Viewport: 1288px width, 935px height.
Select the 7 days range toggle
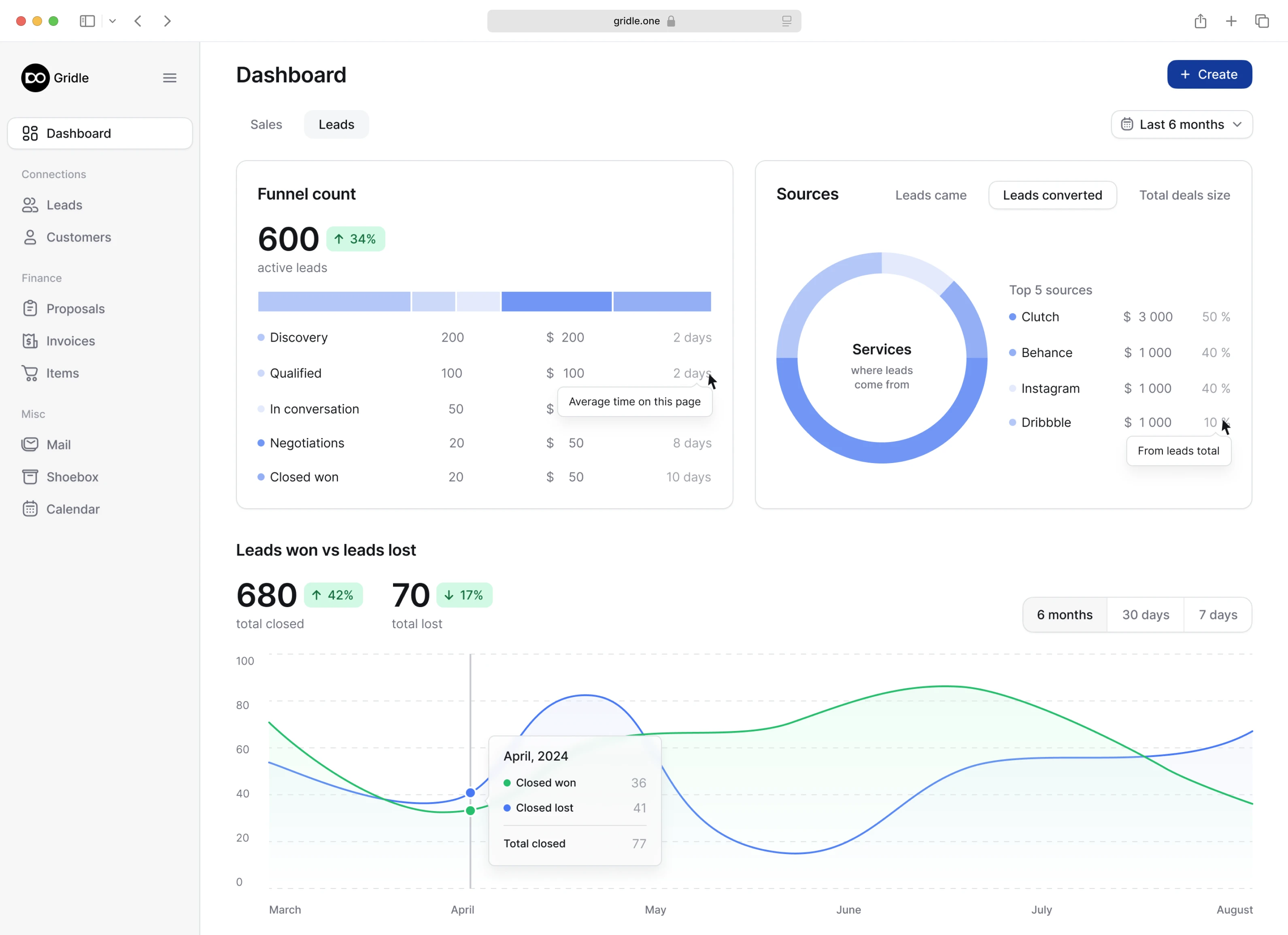pos(1218,614)
